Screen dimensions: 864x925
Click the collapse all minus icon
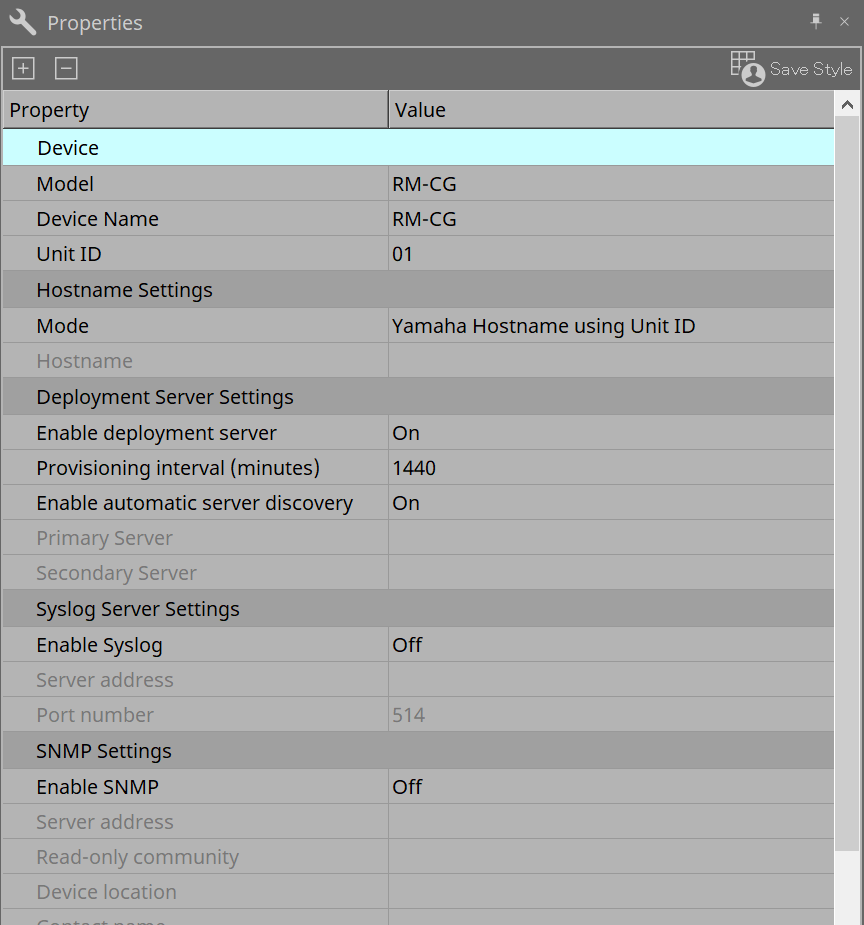tap(66, 69)
